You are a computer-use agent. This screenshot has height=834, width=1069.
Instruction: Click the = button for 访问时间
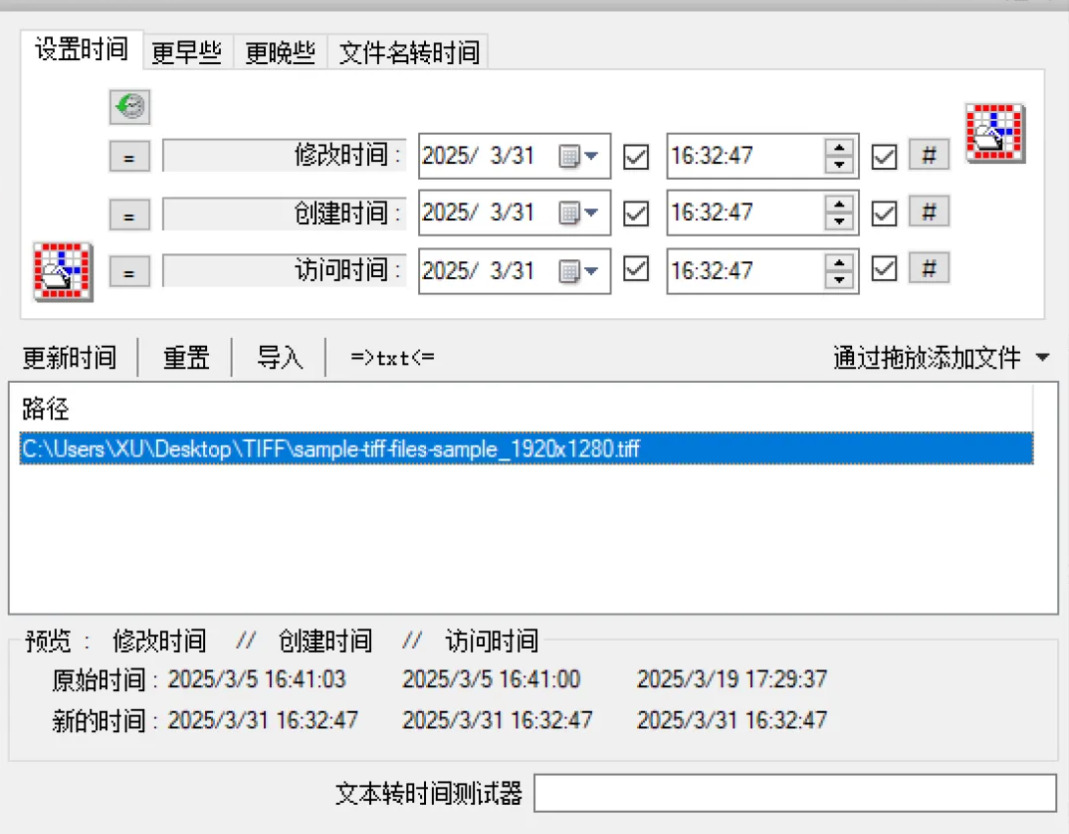[x=130, y=272]
